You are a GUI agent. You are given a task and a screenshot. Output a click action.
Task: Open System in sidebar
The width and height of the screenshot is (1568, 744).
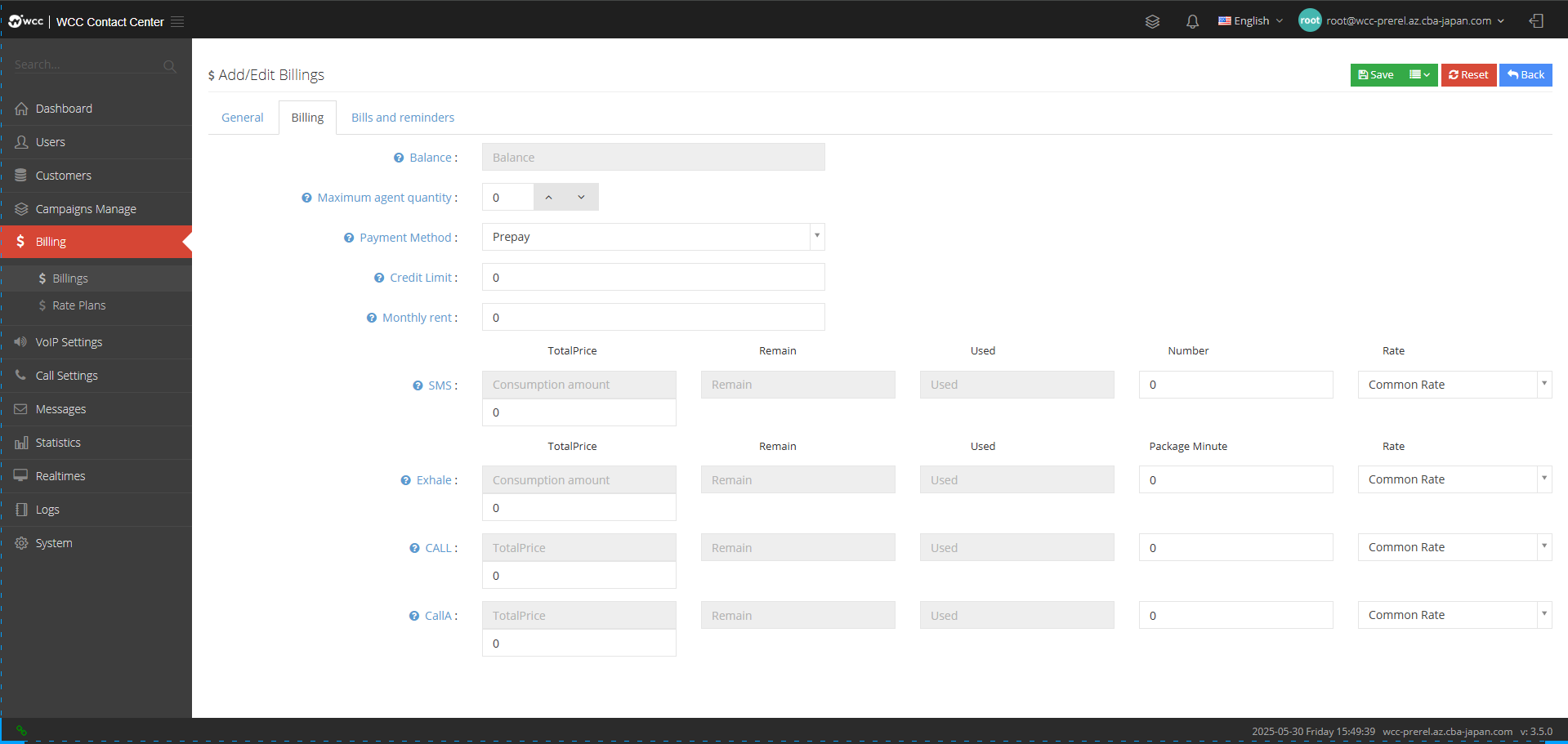click(96, 543)
